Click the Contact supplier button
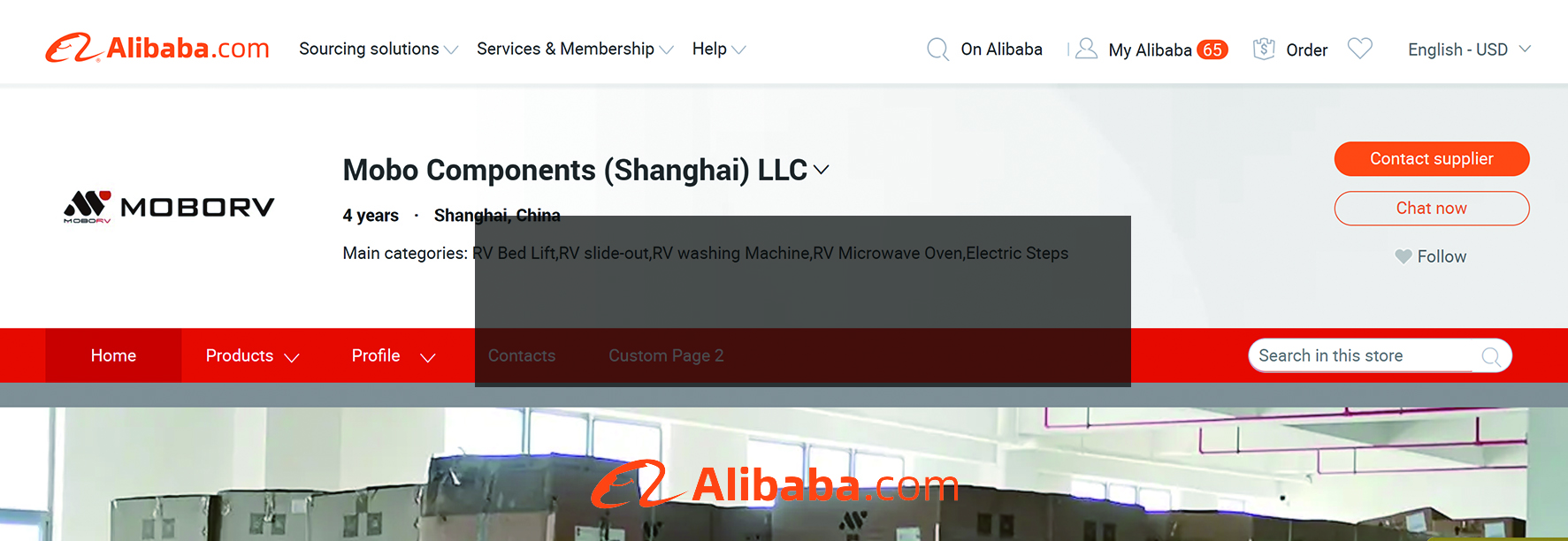Screen dimensions: 1568x541 click(1432, 159)
